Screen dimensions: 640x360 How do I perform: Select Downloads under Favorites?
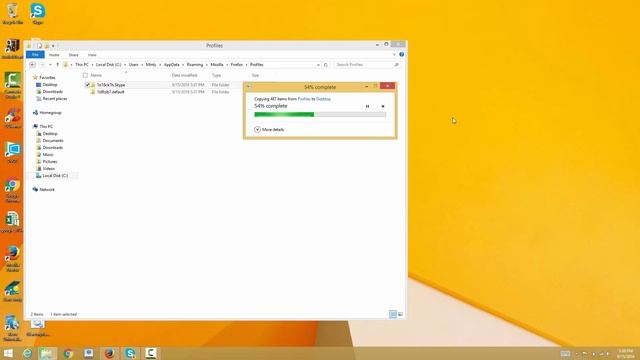coord(53,92)
